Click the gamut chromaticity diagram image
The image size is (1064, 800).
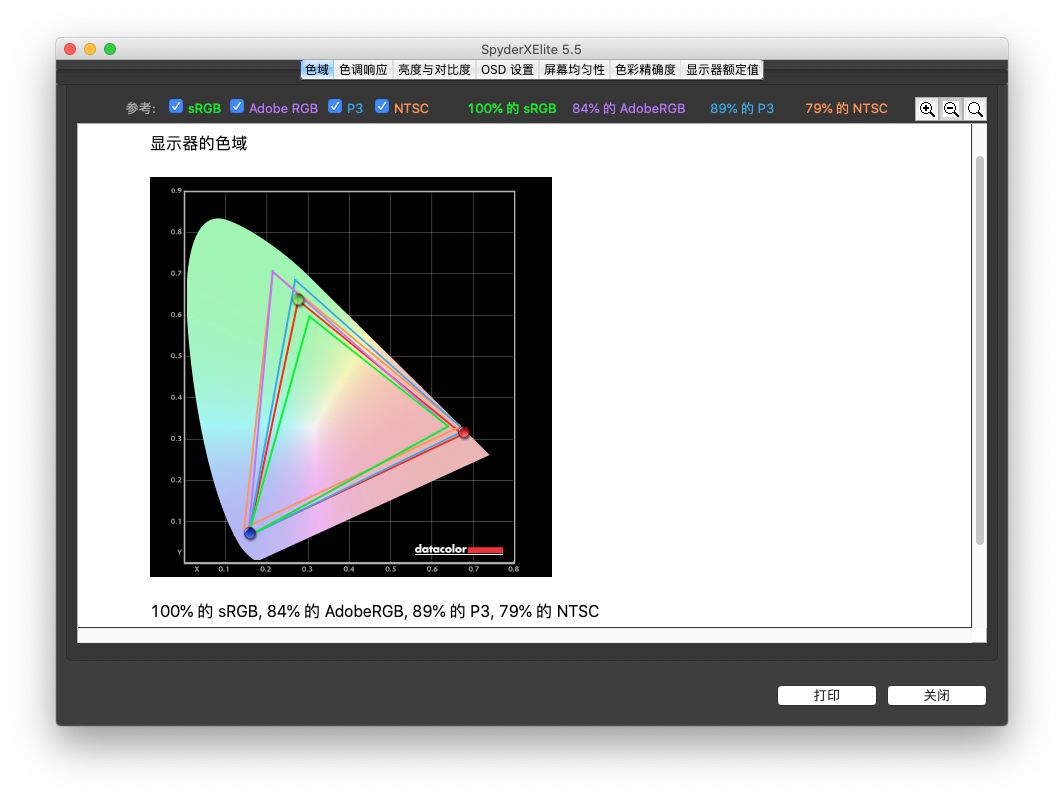(x=351, y=377)
